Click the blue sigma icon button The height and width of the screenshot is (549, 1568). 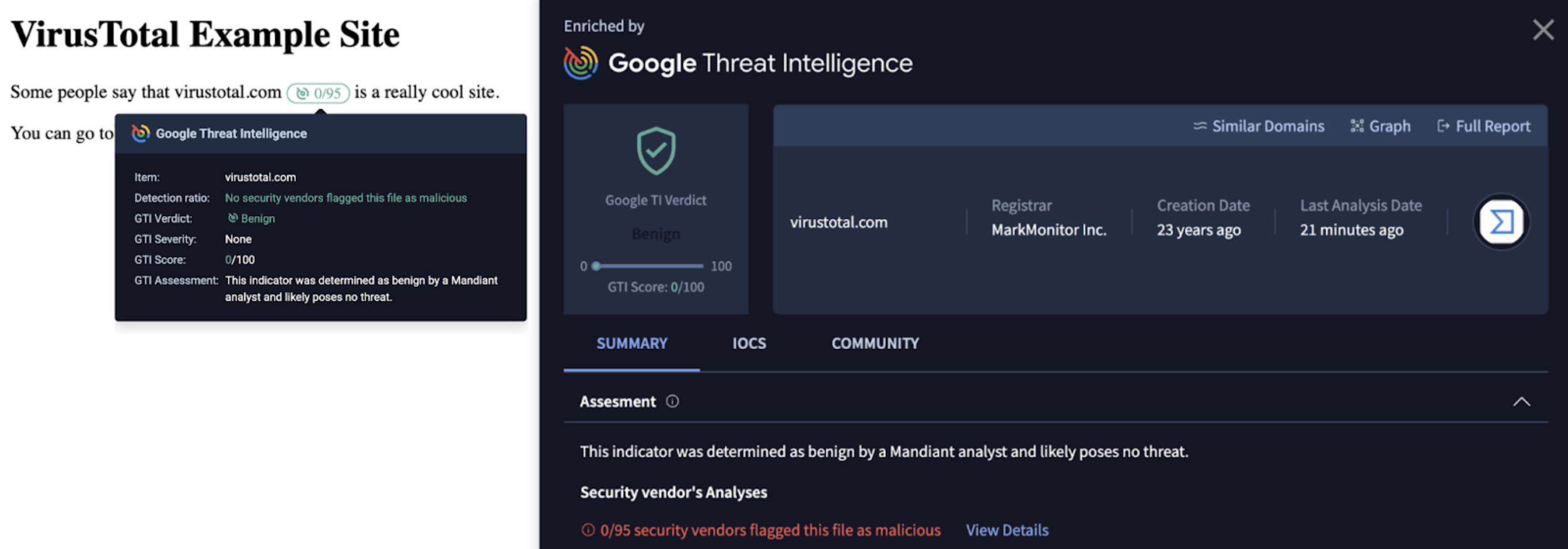pos(1501,222)
